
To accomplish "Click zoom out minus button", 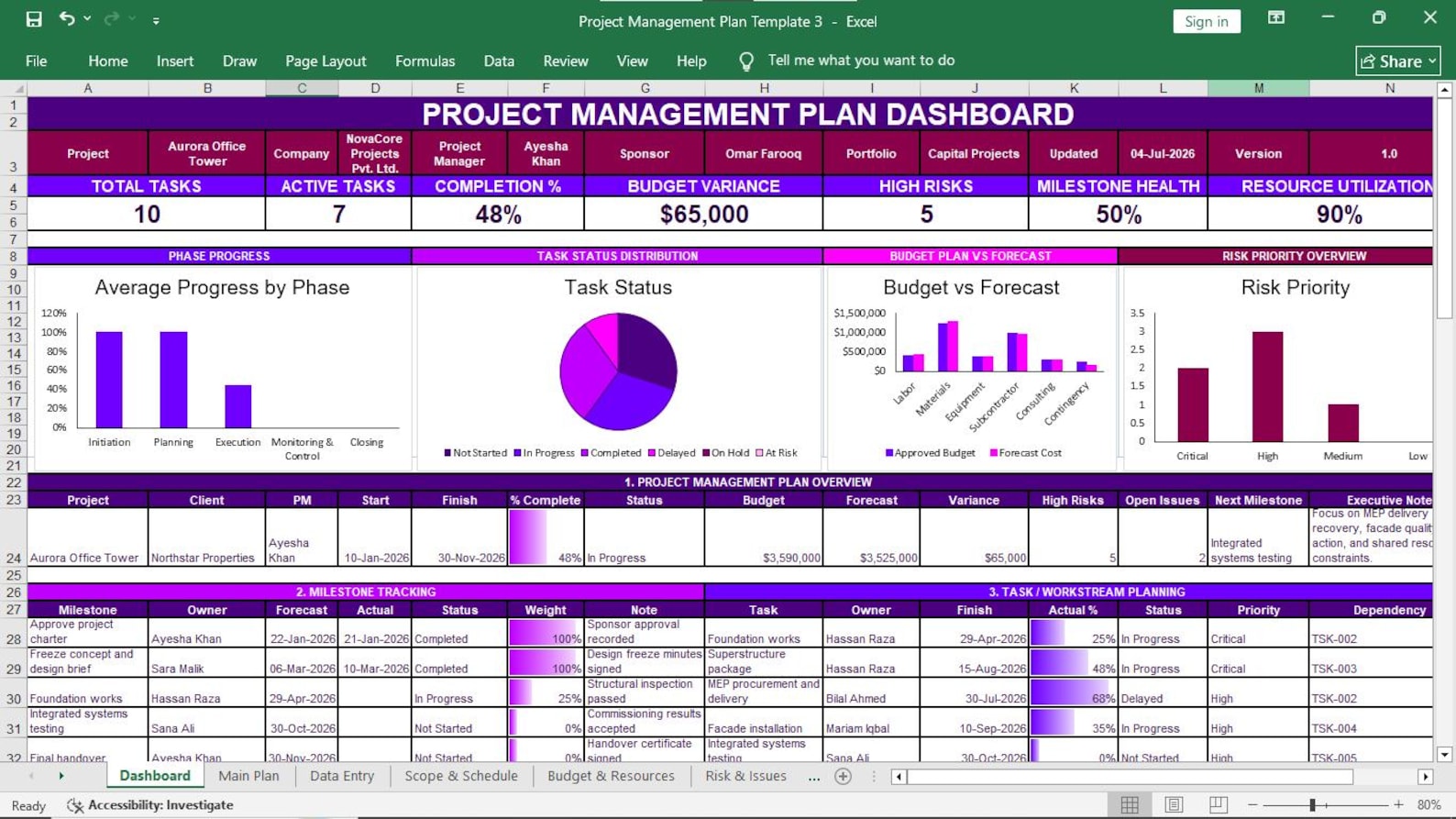I will (x=1252, y=805).
